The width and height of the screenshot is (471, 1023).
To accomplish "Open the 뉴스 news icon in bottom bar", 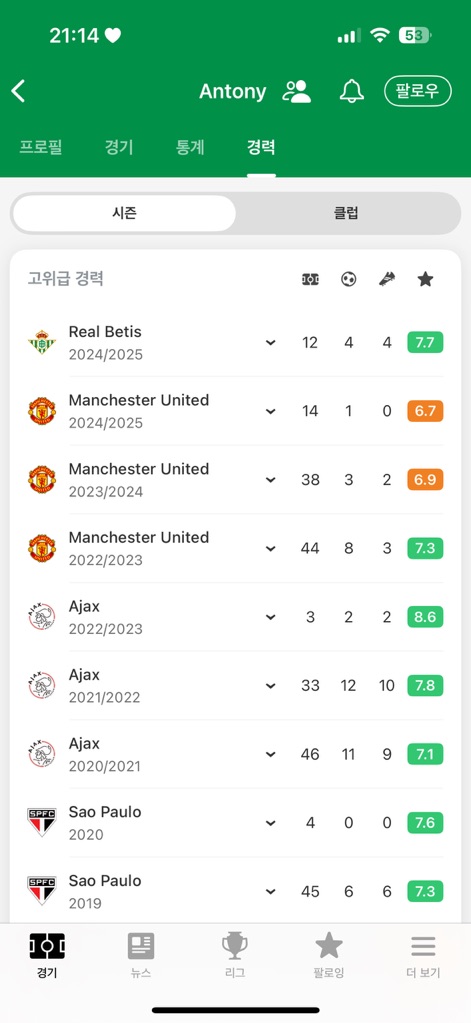I will [x=141, y=946].
